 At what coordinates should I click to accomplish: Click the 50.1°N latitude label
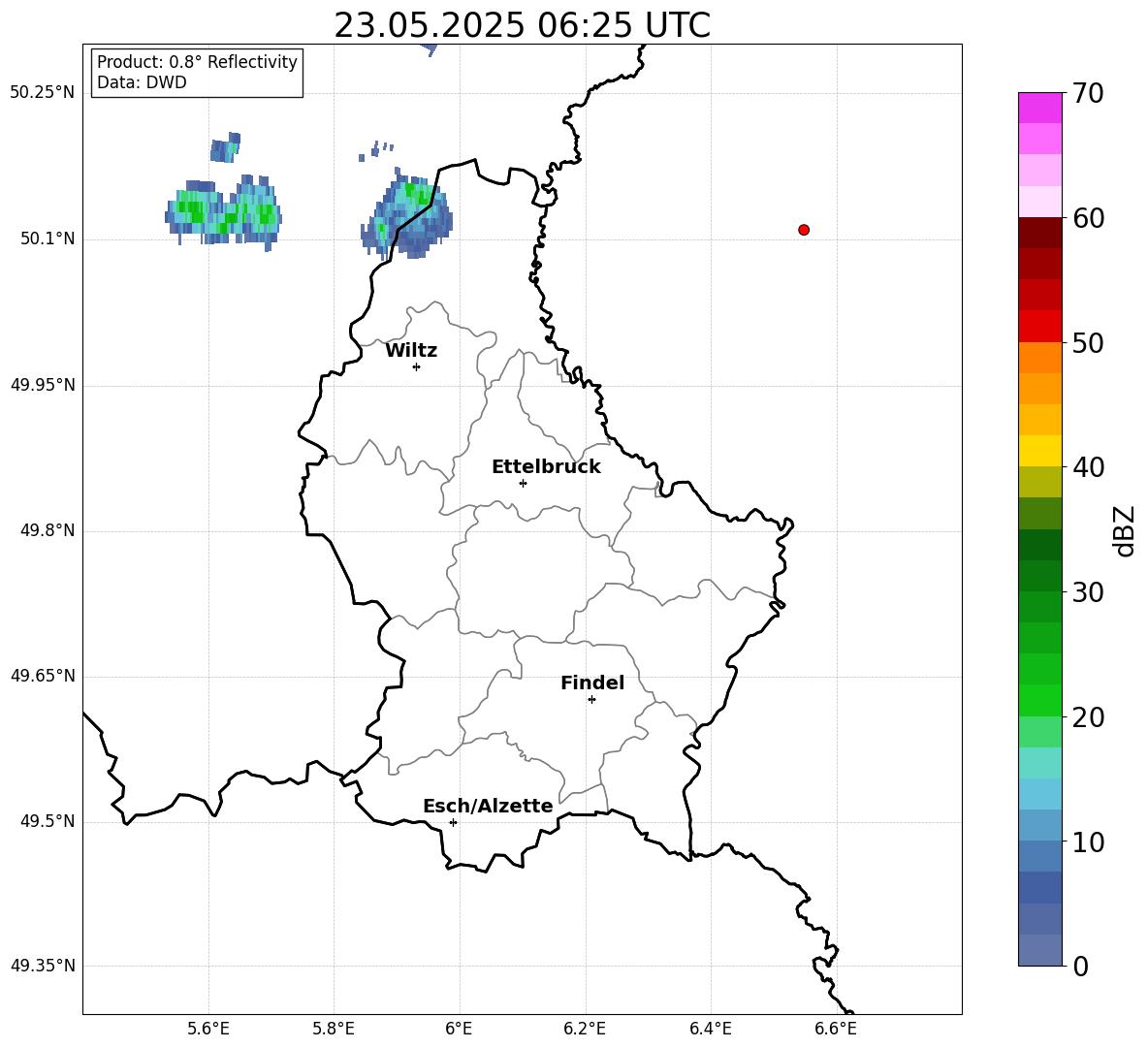click(x=48, y=239)
